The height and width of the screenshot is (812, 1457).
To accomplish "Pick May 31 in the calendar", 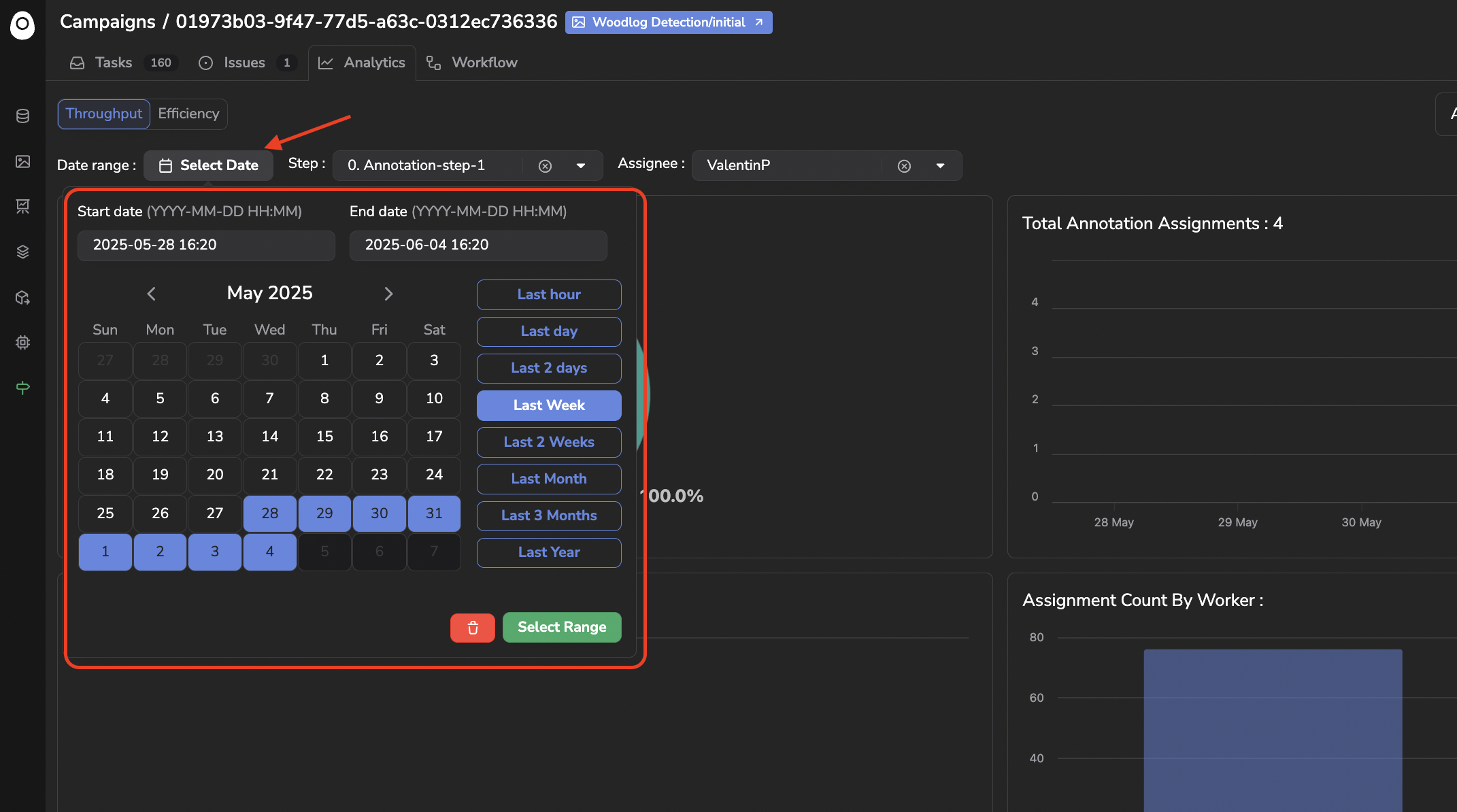I will point(434,513).
